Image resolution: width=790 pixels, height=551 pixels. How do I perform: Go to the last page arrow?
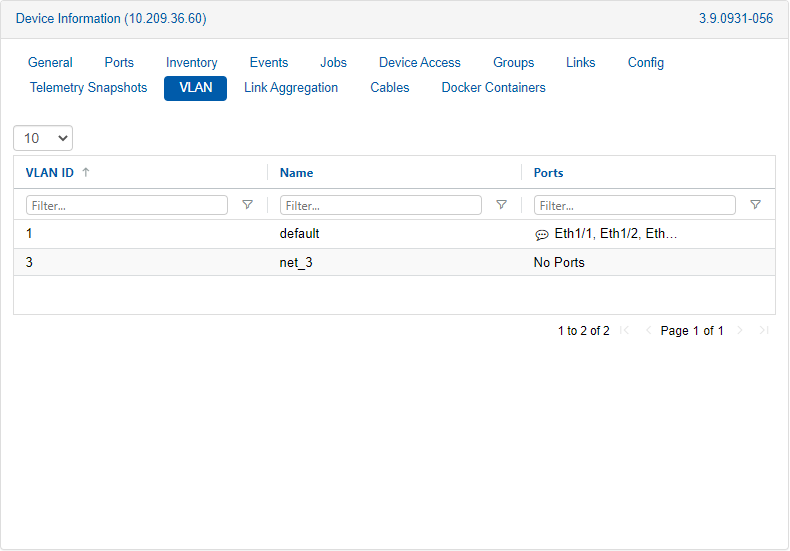(x=764, y=331)
